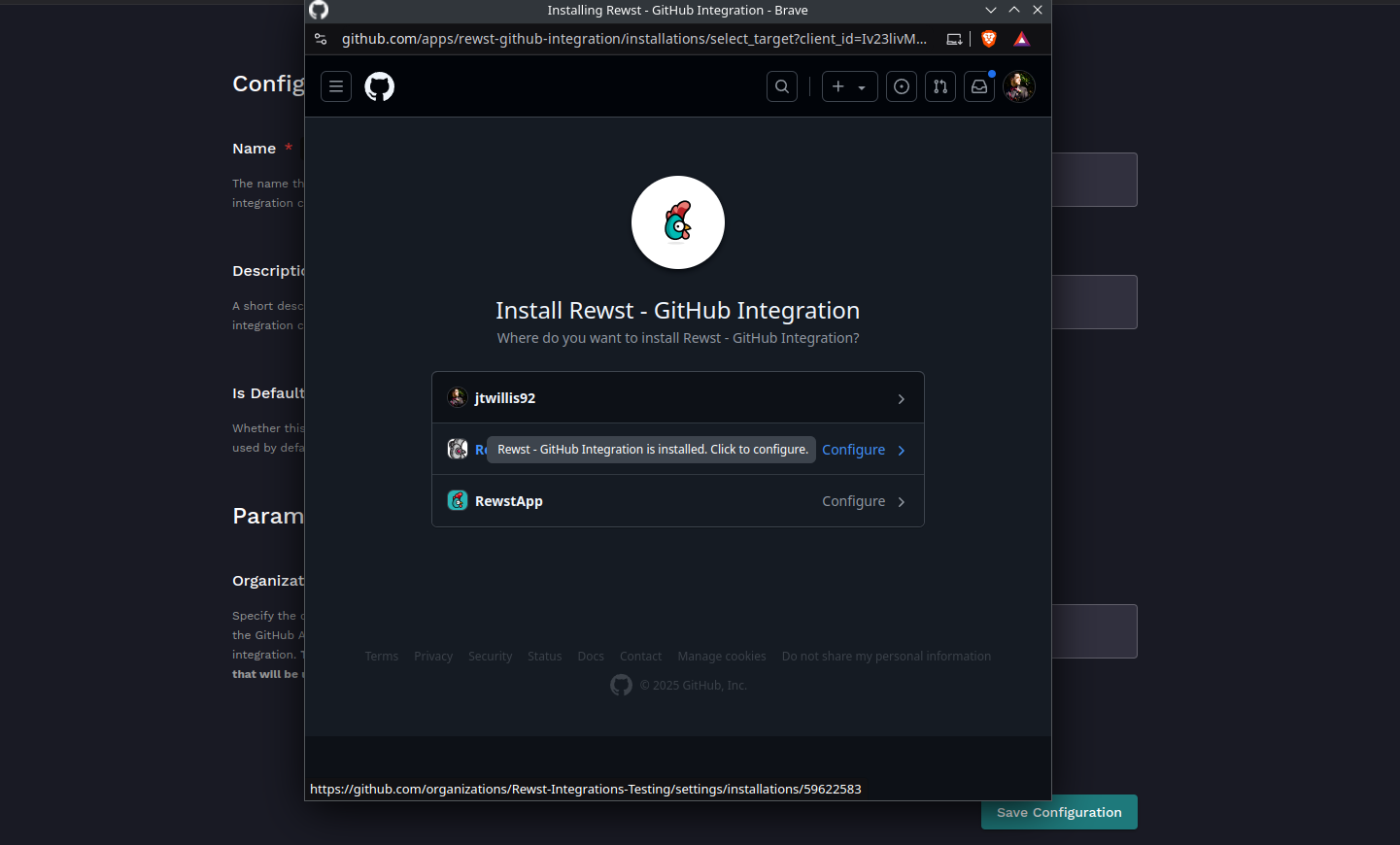Viewport: 1400px width, 845px height.
Task: Click Brave Shields lion icon
Action: coord(989,39)
